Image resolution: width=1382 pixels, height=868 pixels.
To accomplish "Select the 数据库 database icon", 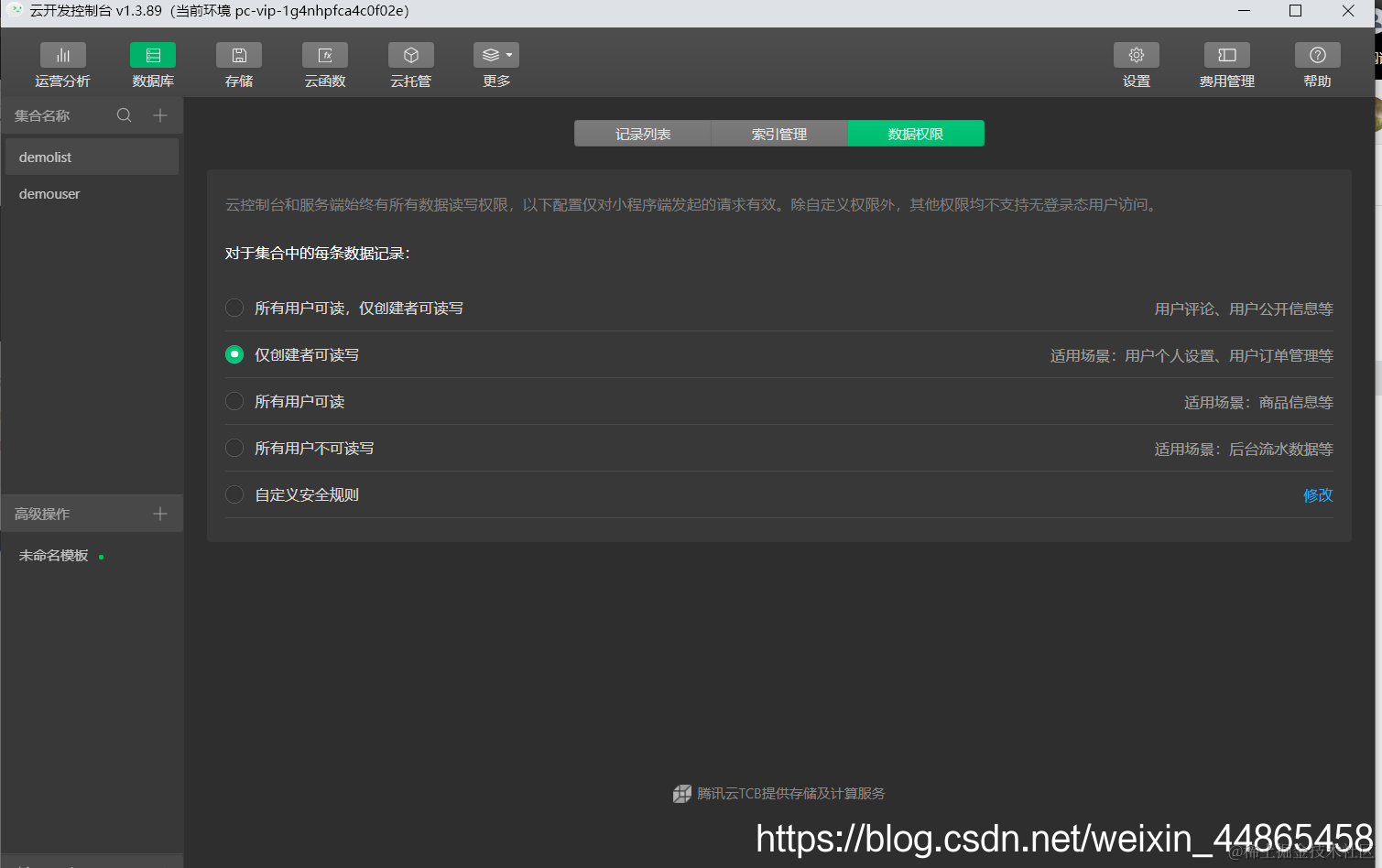I will 153,55.
